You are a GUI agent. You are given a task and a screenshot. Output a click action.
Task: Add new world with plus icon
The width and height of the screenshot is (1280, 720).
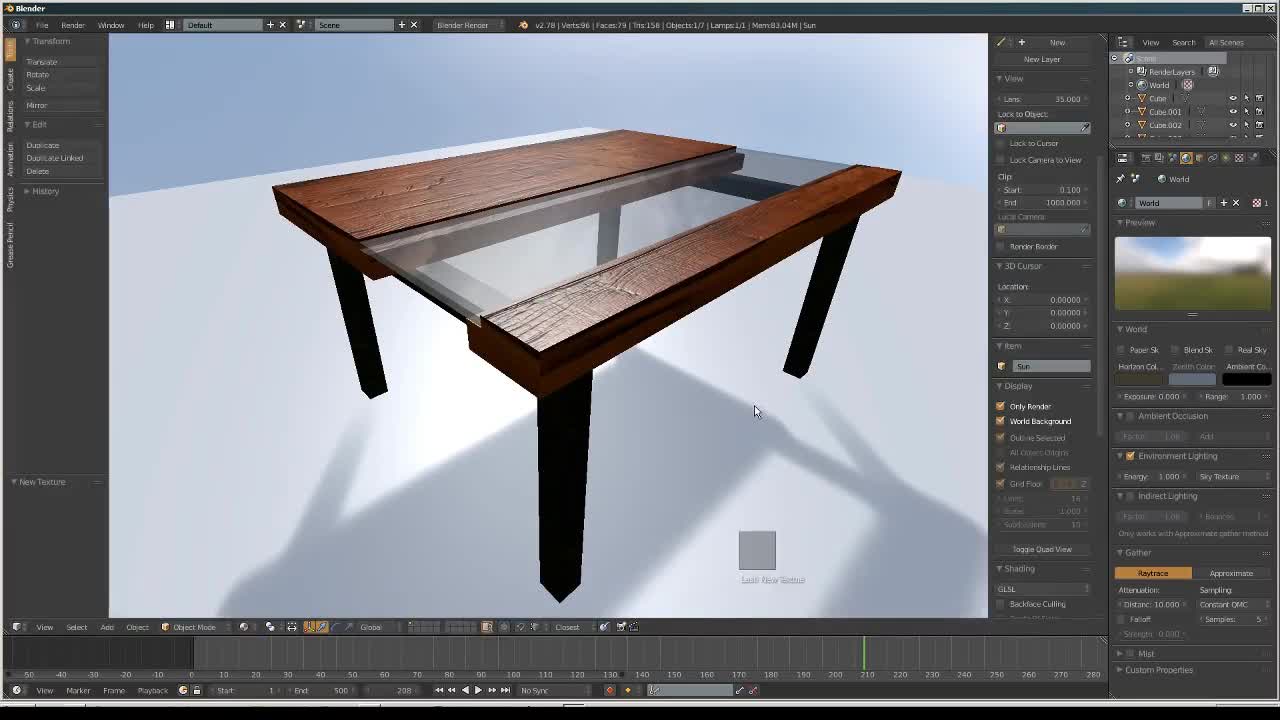tap(1223, 203)
